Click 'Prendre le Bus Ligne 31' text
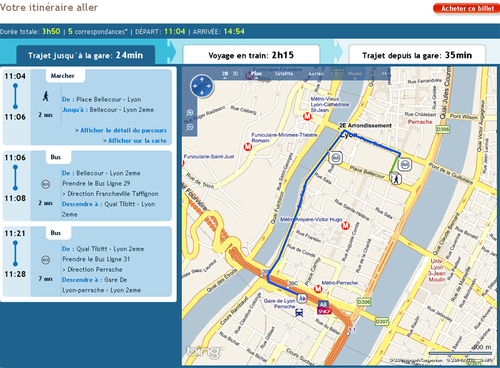This screenshot has height=368, width=500. click(x=96, y=259)
